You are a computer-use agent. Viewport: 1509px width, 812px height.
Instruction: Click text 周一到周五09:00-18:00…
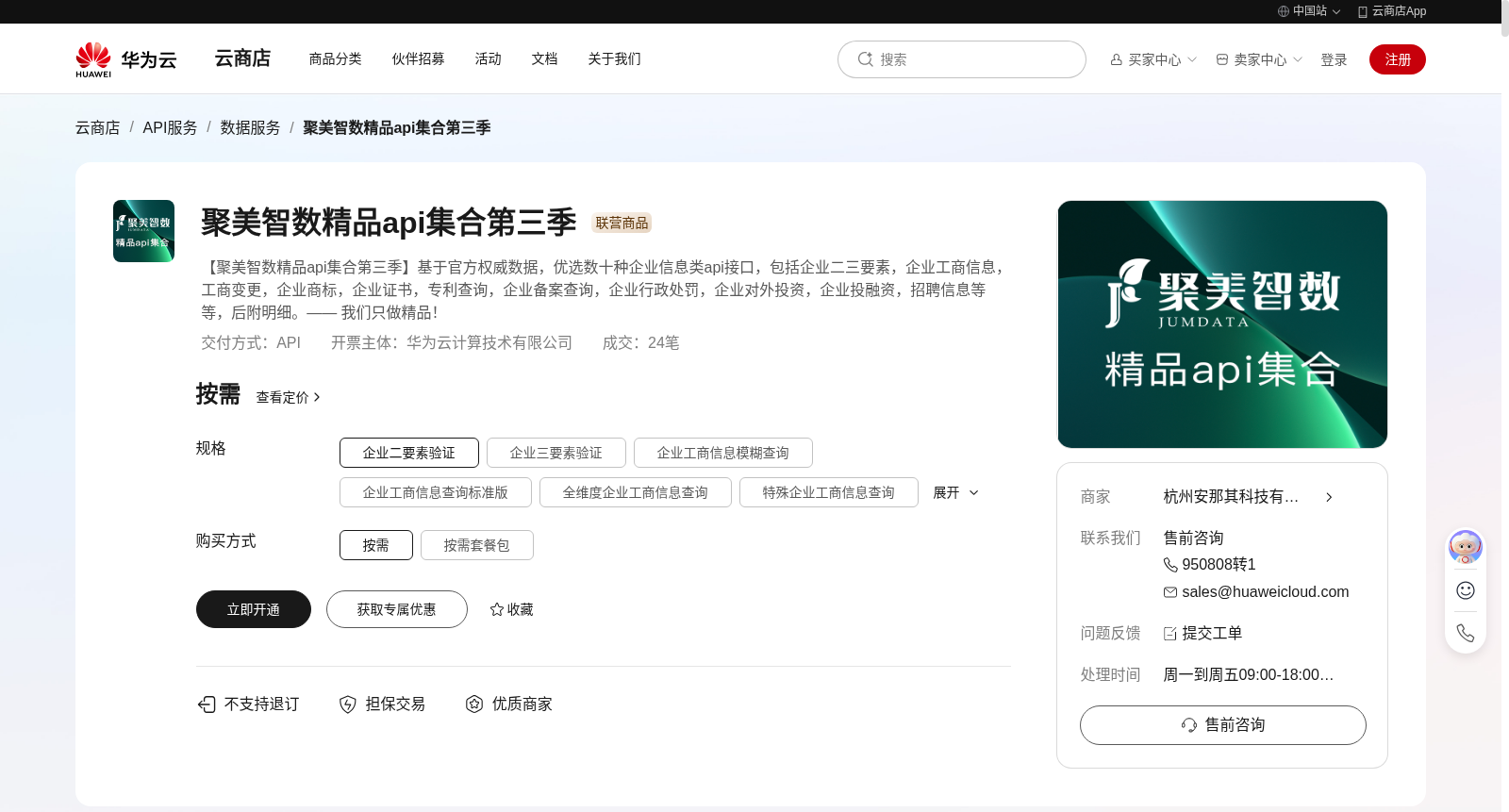tap(1249, 675)
